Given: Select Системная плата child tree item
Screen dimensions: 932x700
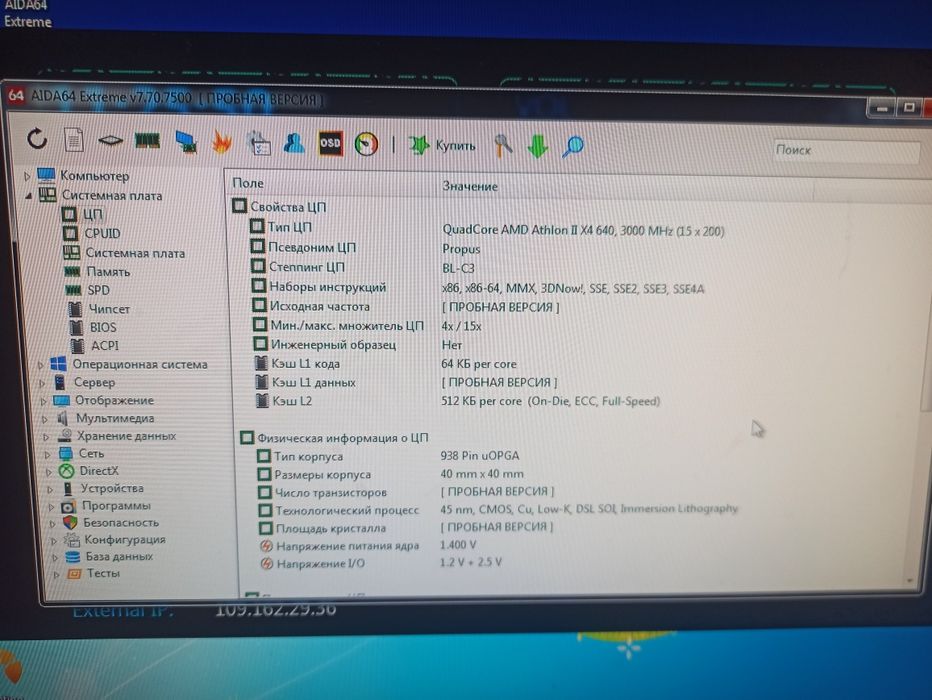Looking at the screenshot, I should coord(135,253).
